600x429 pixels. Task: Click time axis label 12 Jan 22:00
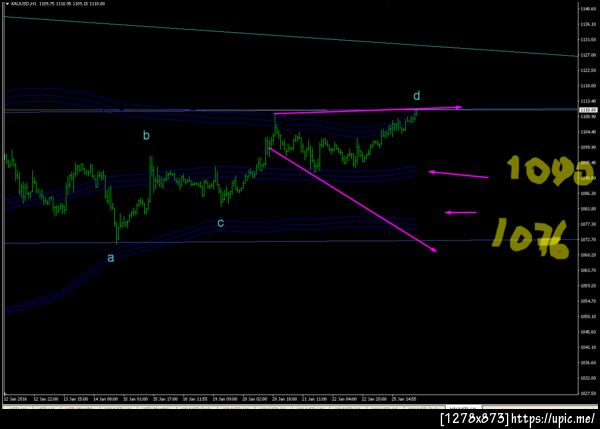point(46,399)
